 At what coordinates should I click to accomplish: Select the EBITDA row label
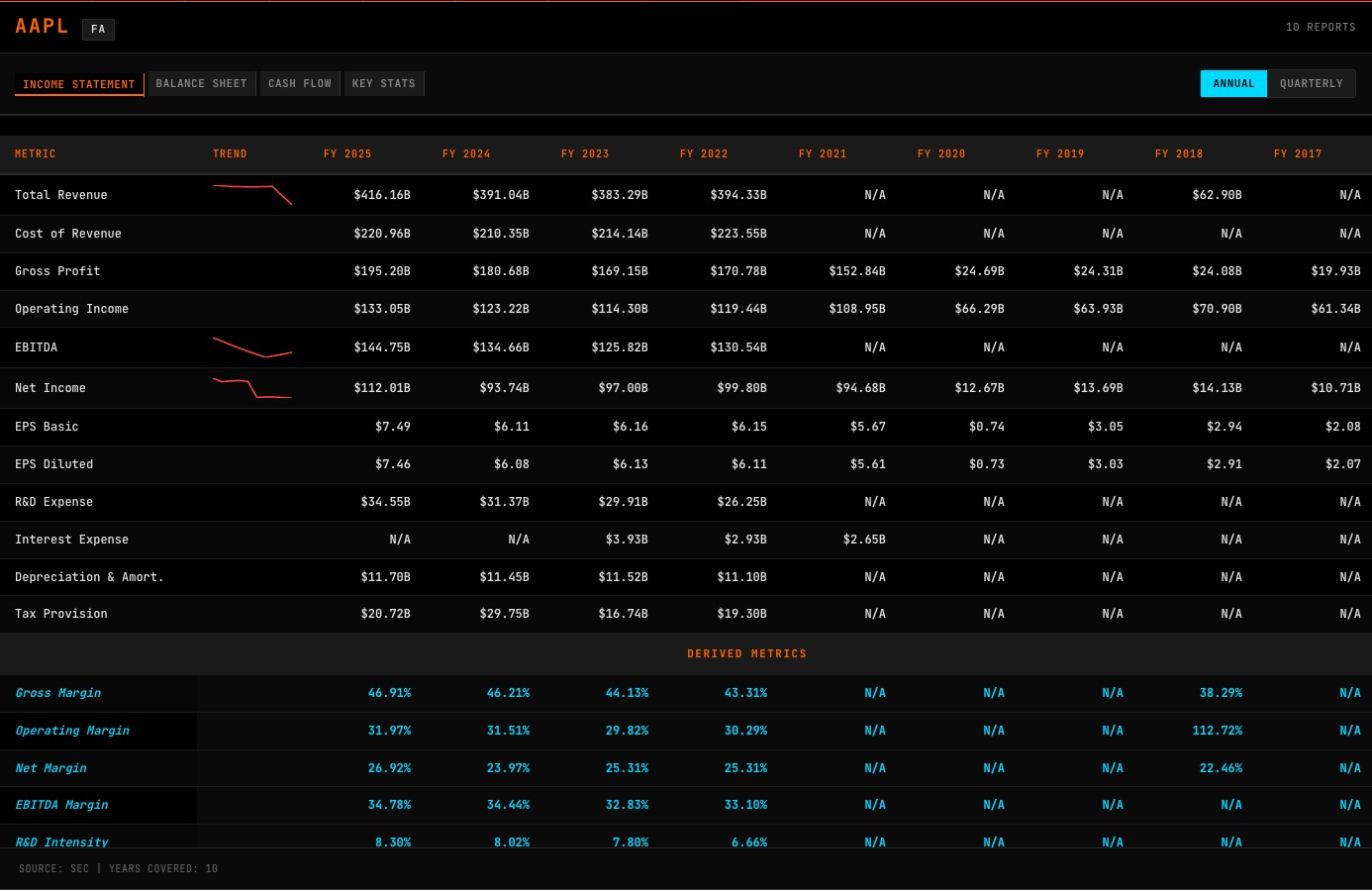coord(37,347)
